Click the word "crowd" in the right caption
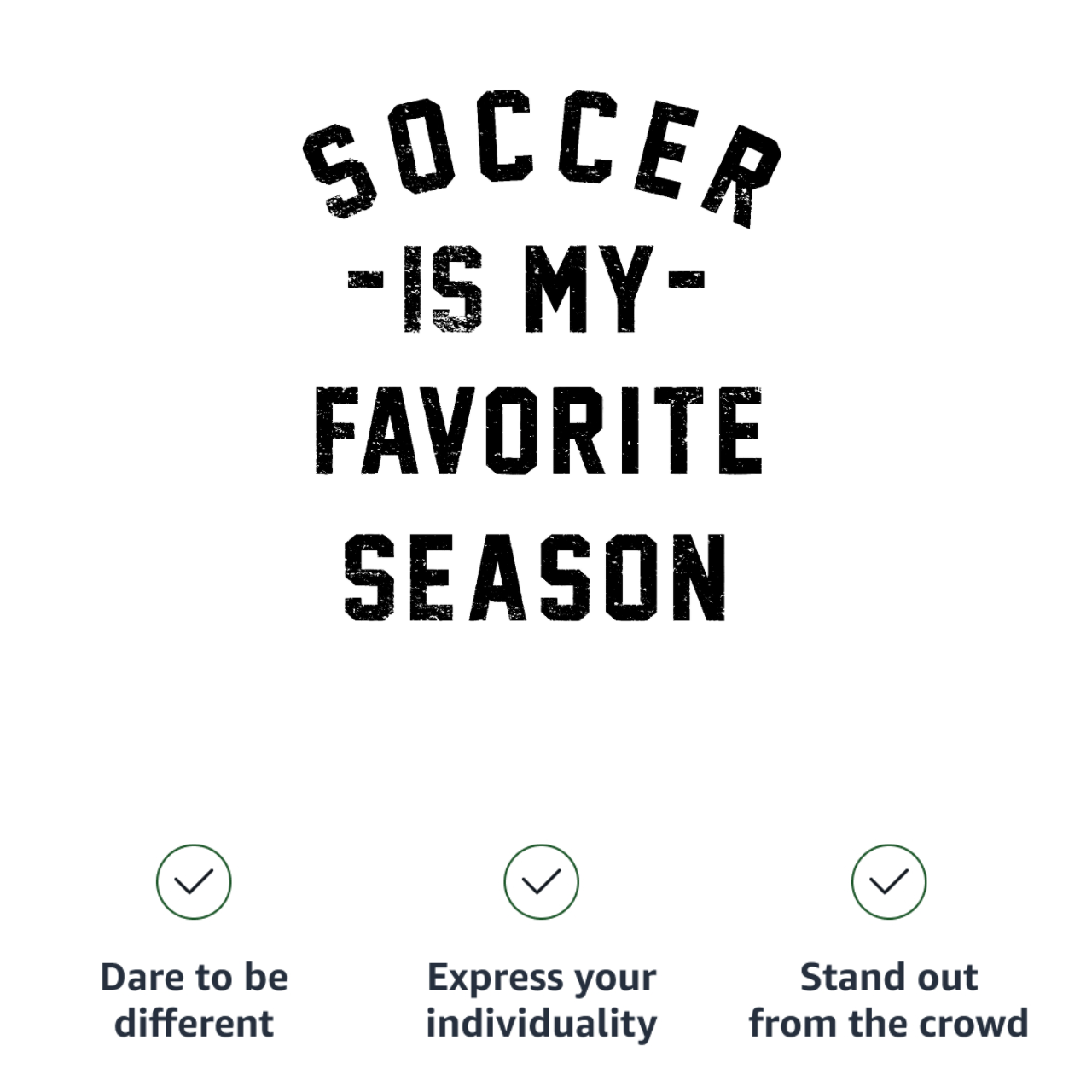1092x1092 pixels. (973, 1022)
